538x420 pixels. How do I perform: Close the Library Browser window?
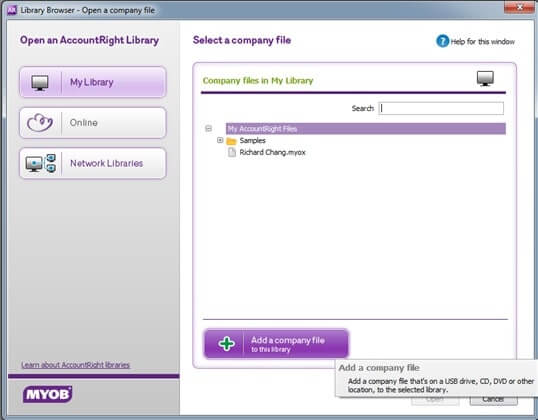click(x=519, y=7)
